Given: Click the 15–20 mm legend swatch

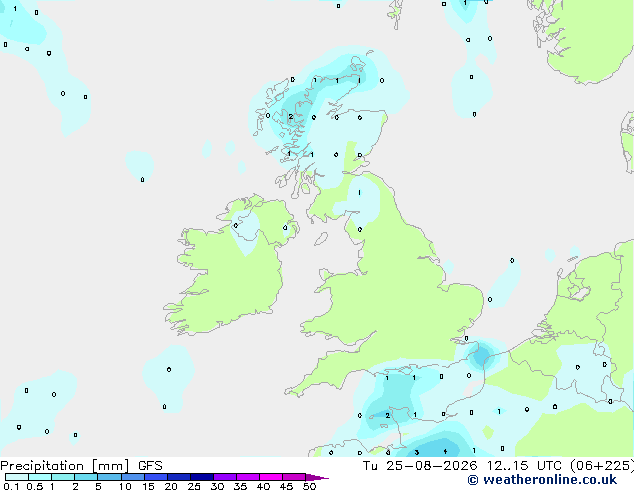Looking at the screenshot, I should click(156, 477).
